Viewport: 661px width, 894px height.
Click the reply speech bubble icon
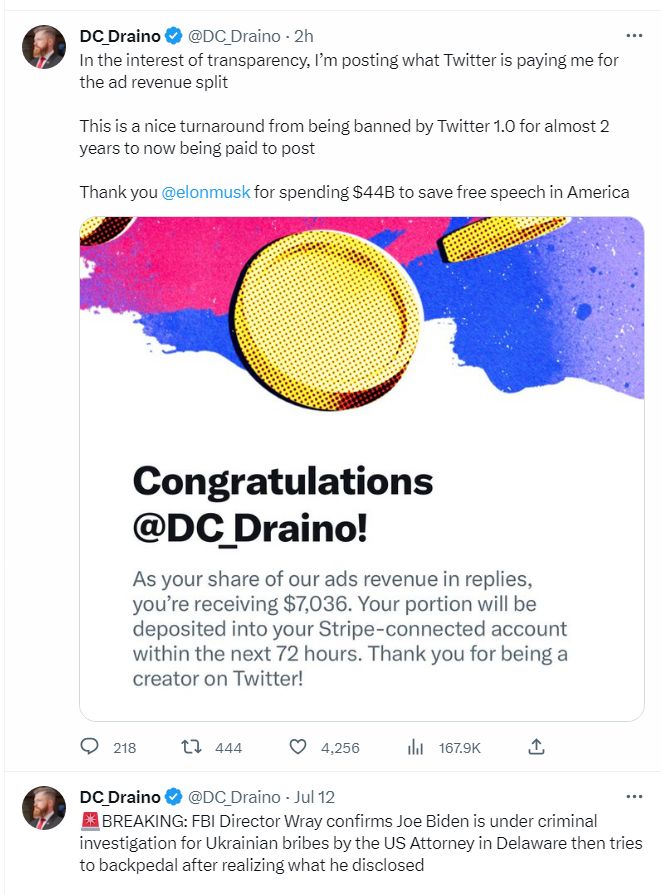[90, 747]
